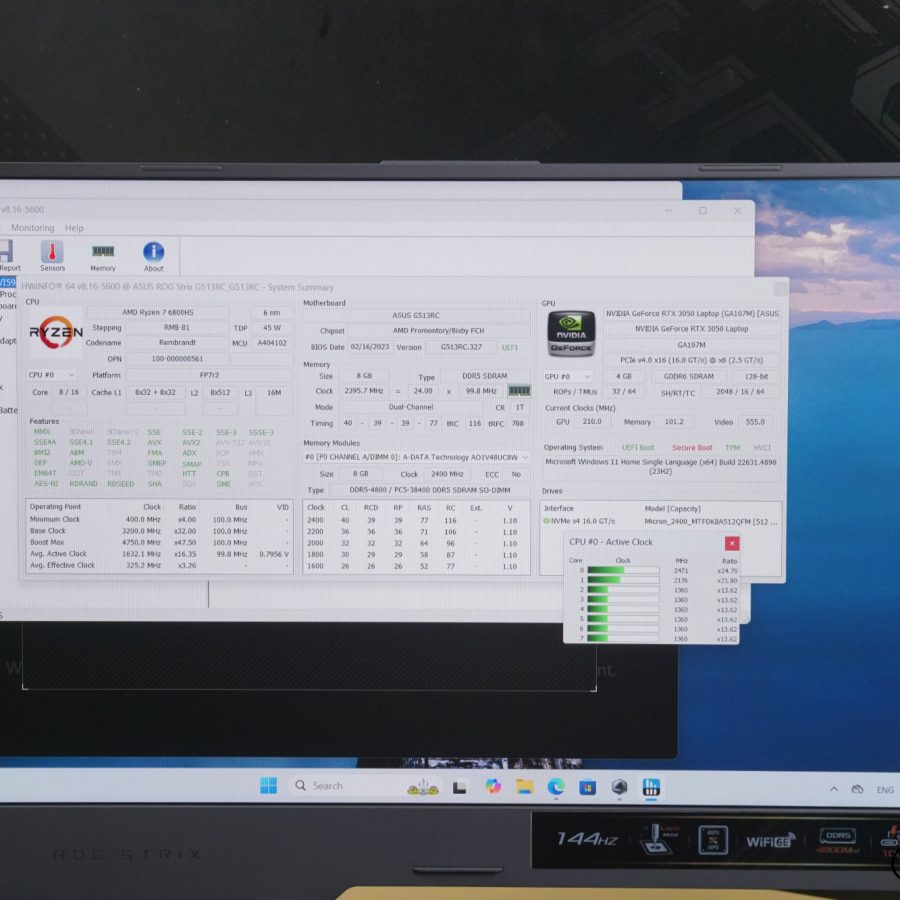Open the CPU #0 selector dropdown
The width and height of the screenshot is (900, 900).
tap(52, 375)
